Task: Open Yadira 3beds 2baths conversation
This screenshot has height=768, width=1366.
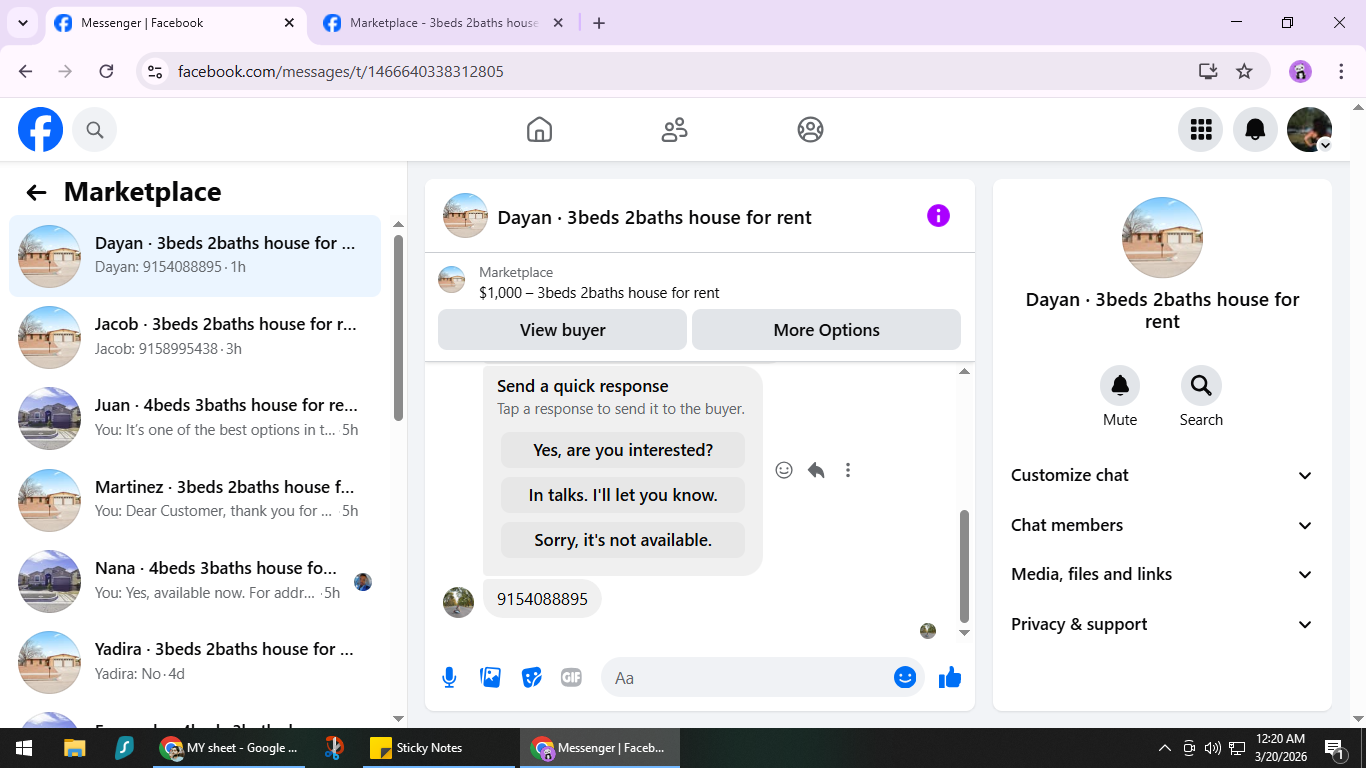Action: click(x=195, y=662)
